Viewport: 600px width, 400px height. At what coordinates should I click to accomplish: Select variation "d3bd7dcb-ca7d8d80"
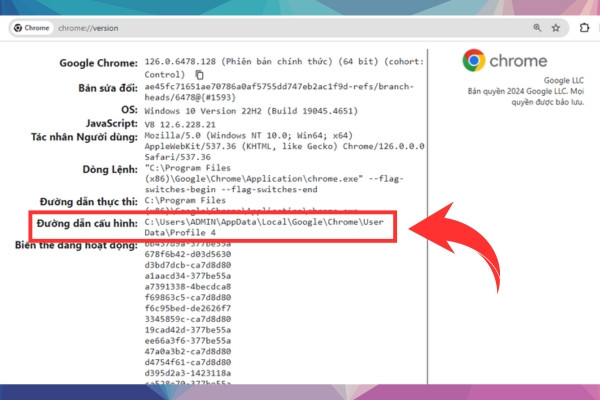point(188,265)
